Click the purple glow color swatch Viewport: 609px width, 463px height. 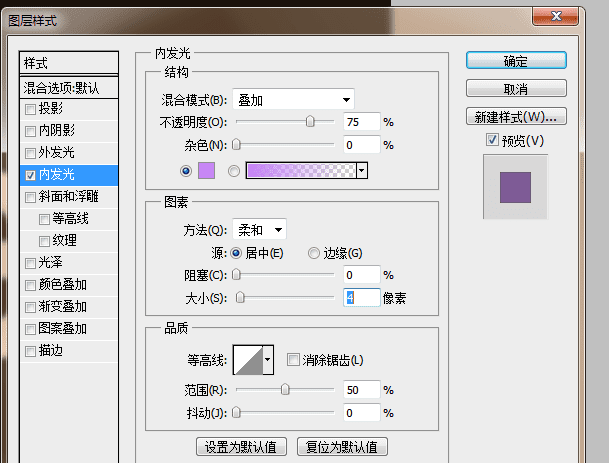point(207,171)
